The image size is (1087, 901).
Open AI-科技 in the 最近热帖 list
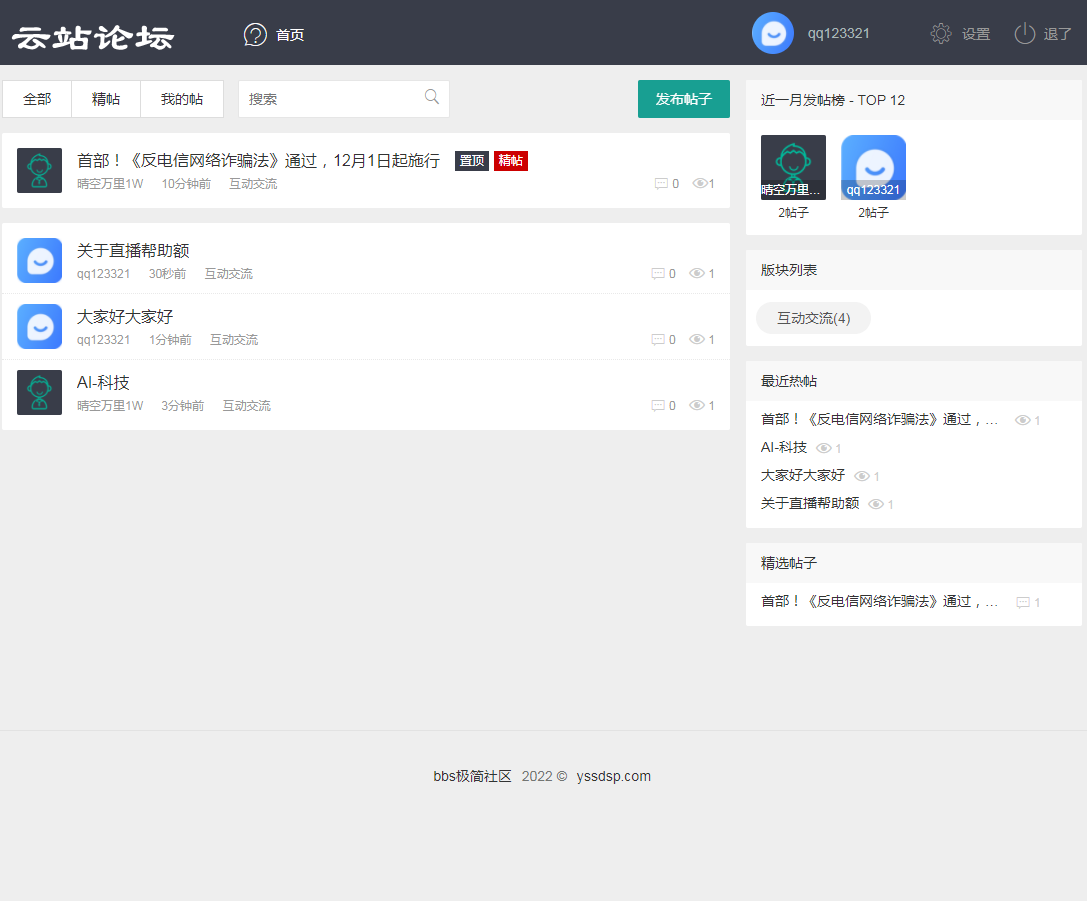[x=784, y=447]
